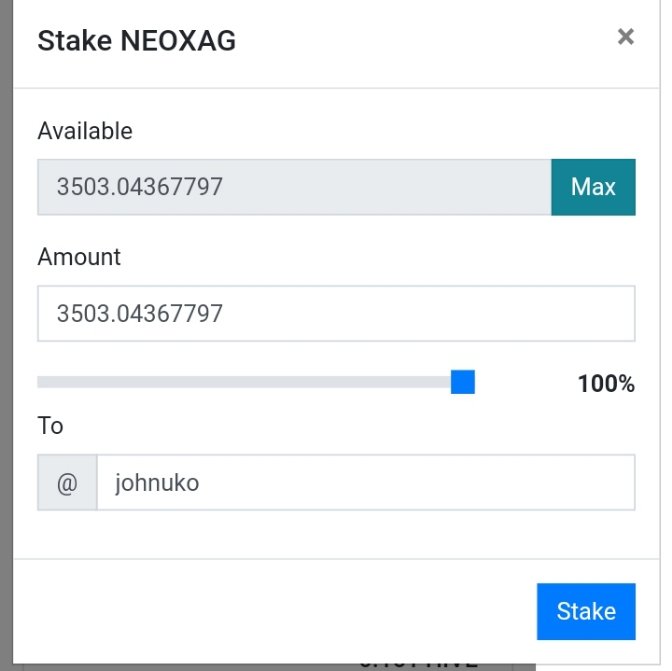Click the Available label
This screenshot has height=671, width=672.
(x=85, y=131)
